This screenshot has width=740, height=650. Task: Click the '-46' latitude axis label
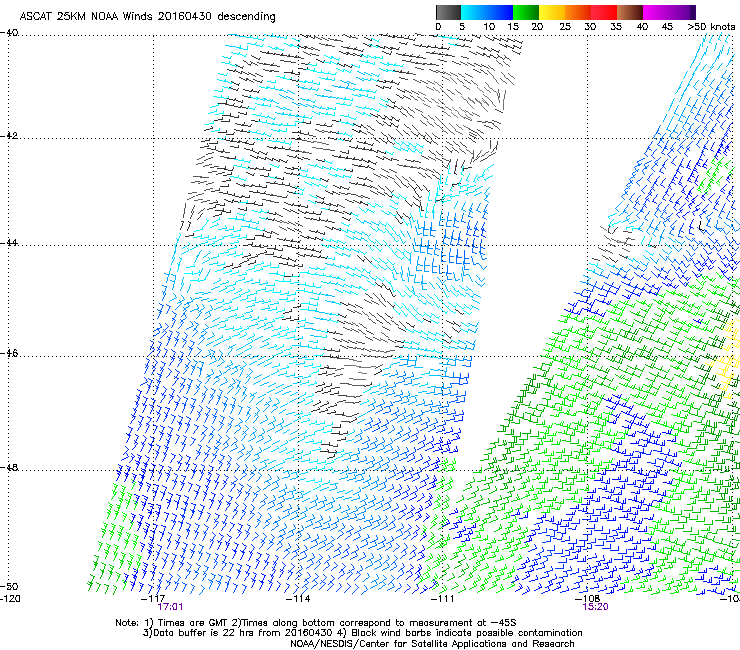click(x=9, y=353)
